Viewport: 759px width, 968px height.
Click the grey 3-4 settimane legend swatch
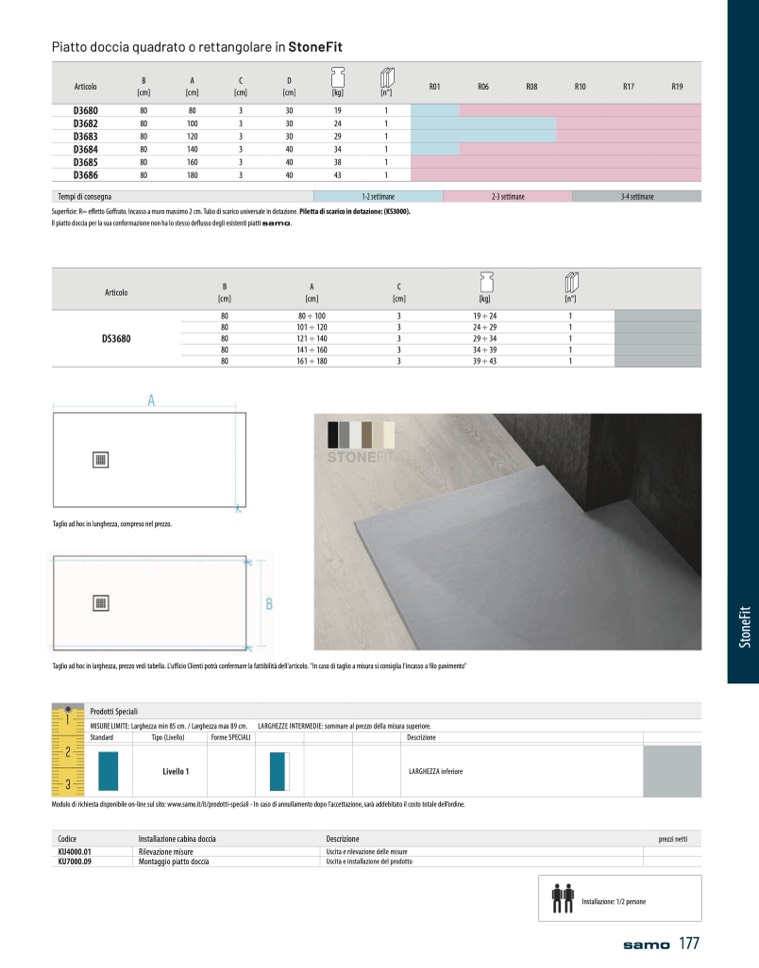(x=636, y=197)
